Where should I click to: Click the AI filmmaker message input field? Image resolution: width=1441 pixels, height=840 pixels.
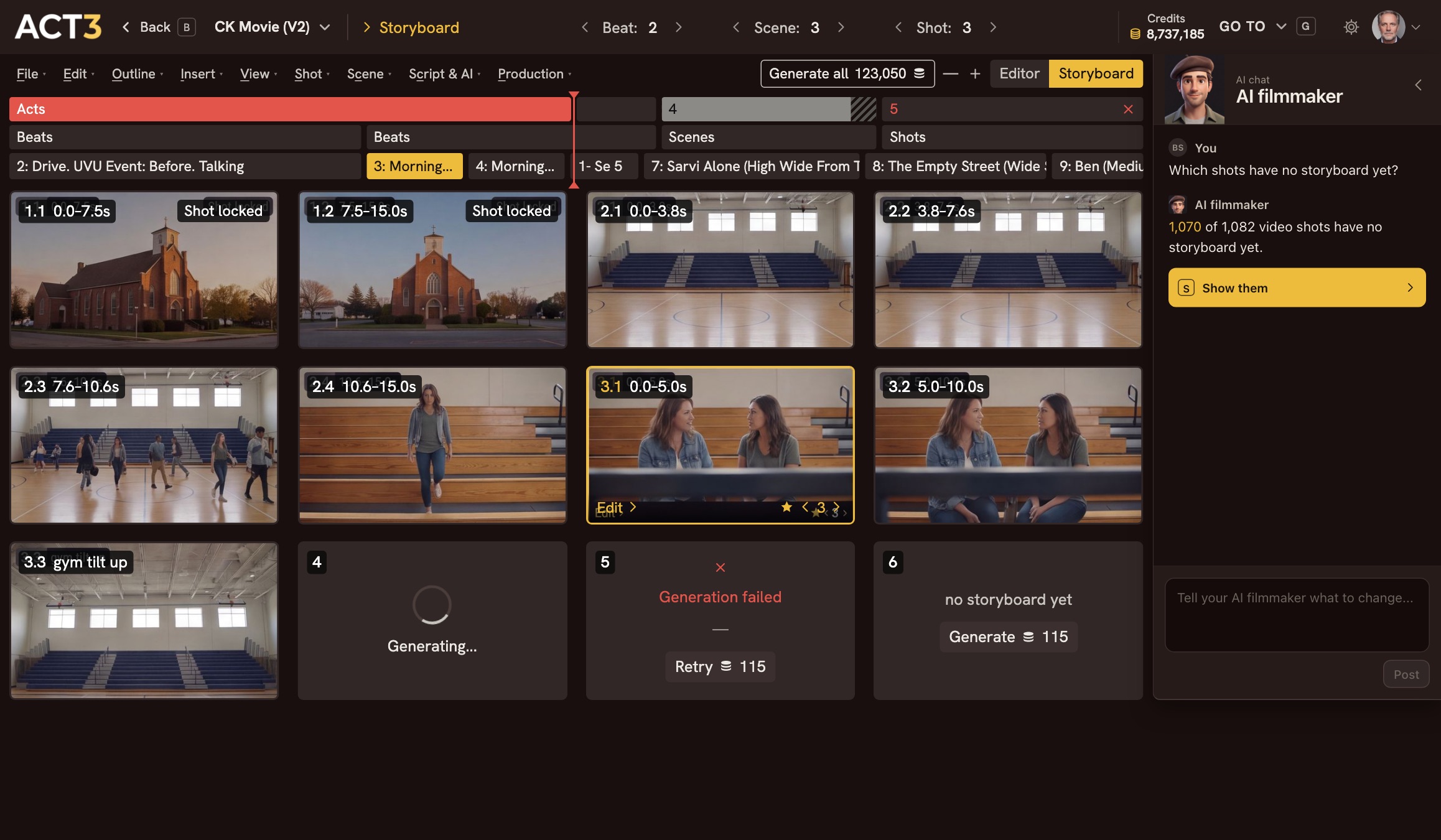[x=1297, y=615]
